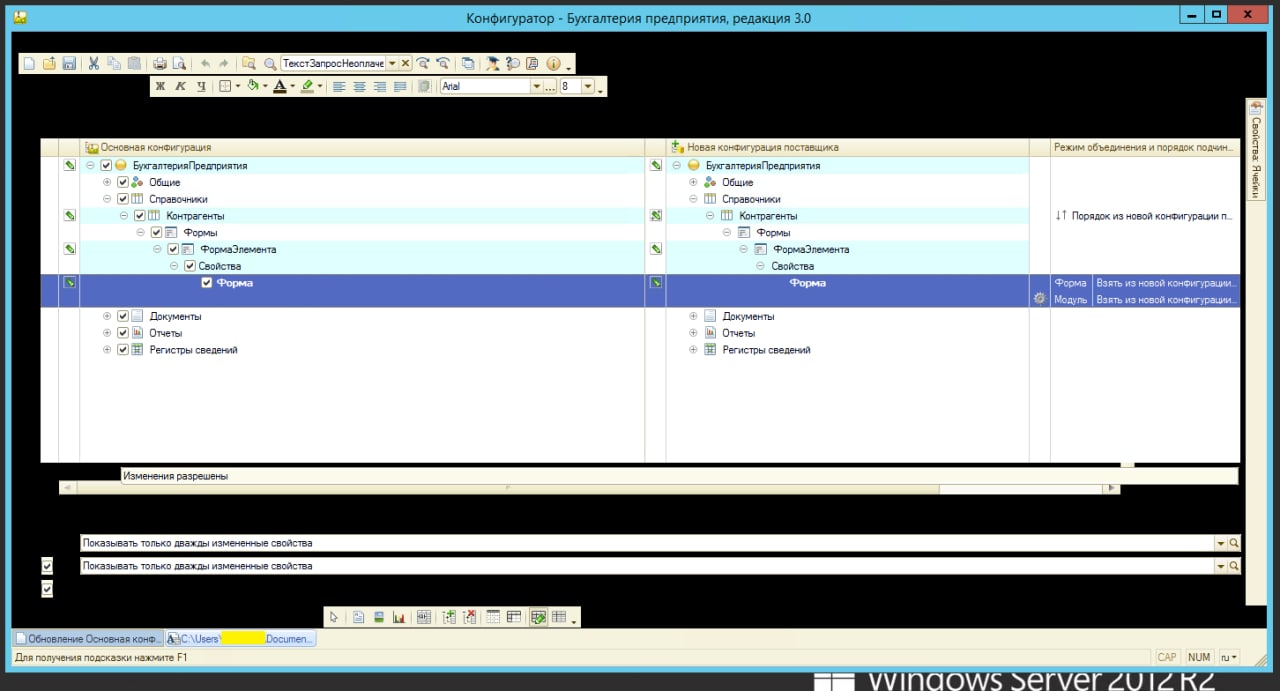Screen dimensions: 1280x691
Task: Click the Print icon in toolbar
Action: 160,63
